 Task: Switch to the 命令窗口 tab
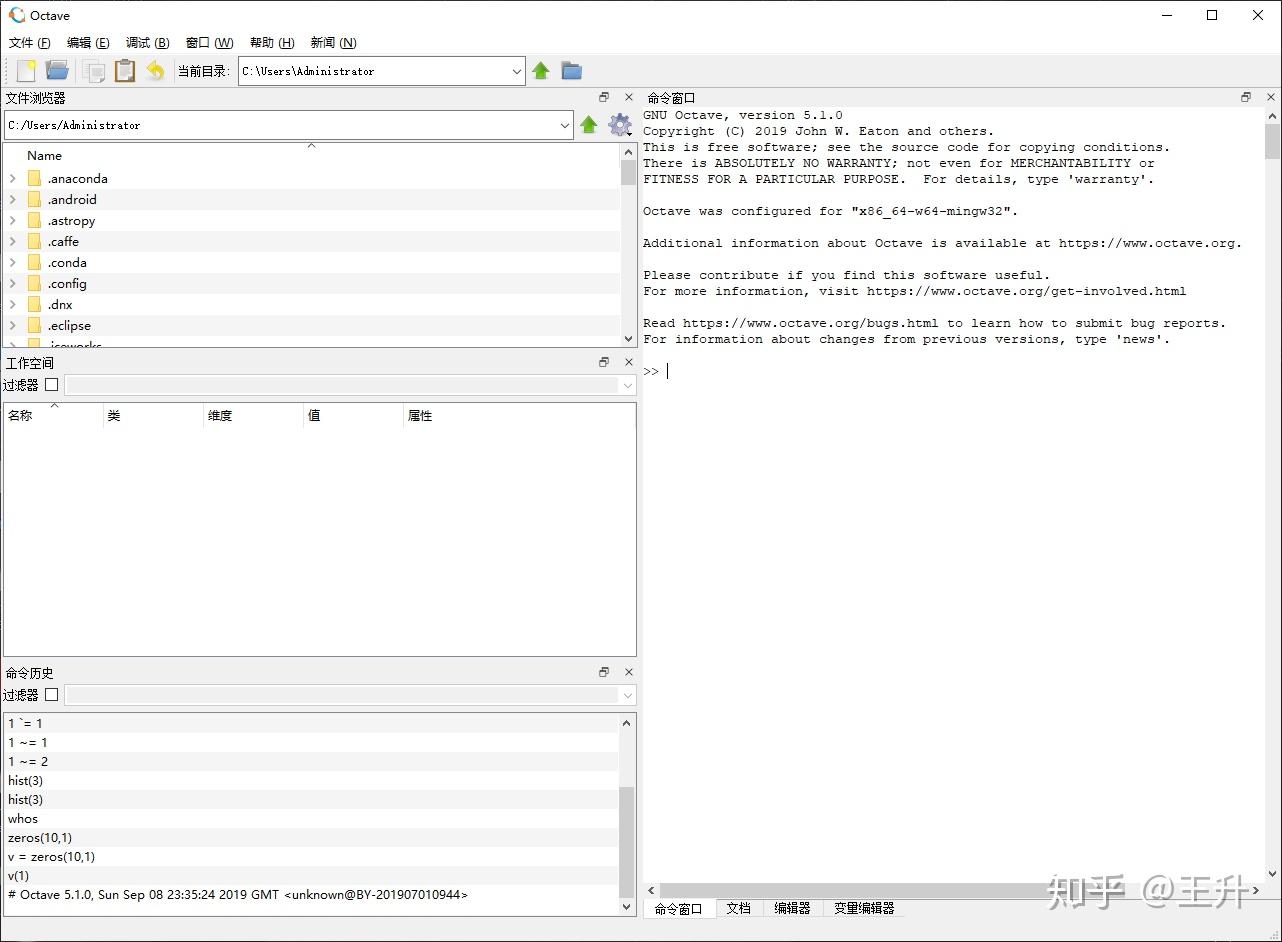coord(678,908)
